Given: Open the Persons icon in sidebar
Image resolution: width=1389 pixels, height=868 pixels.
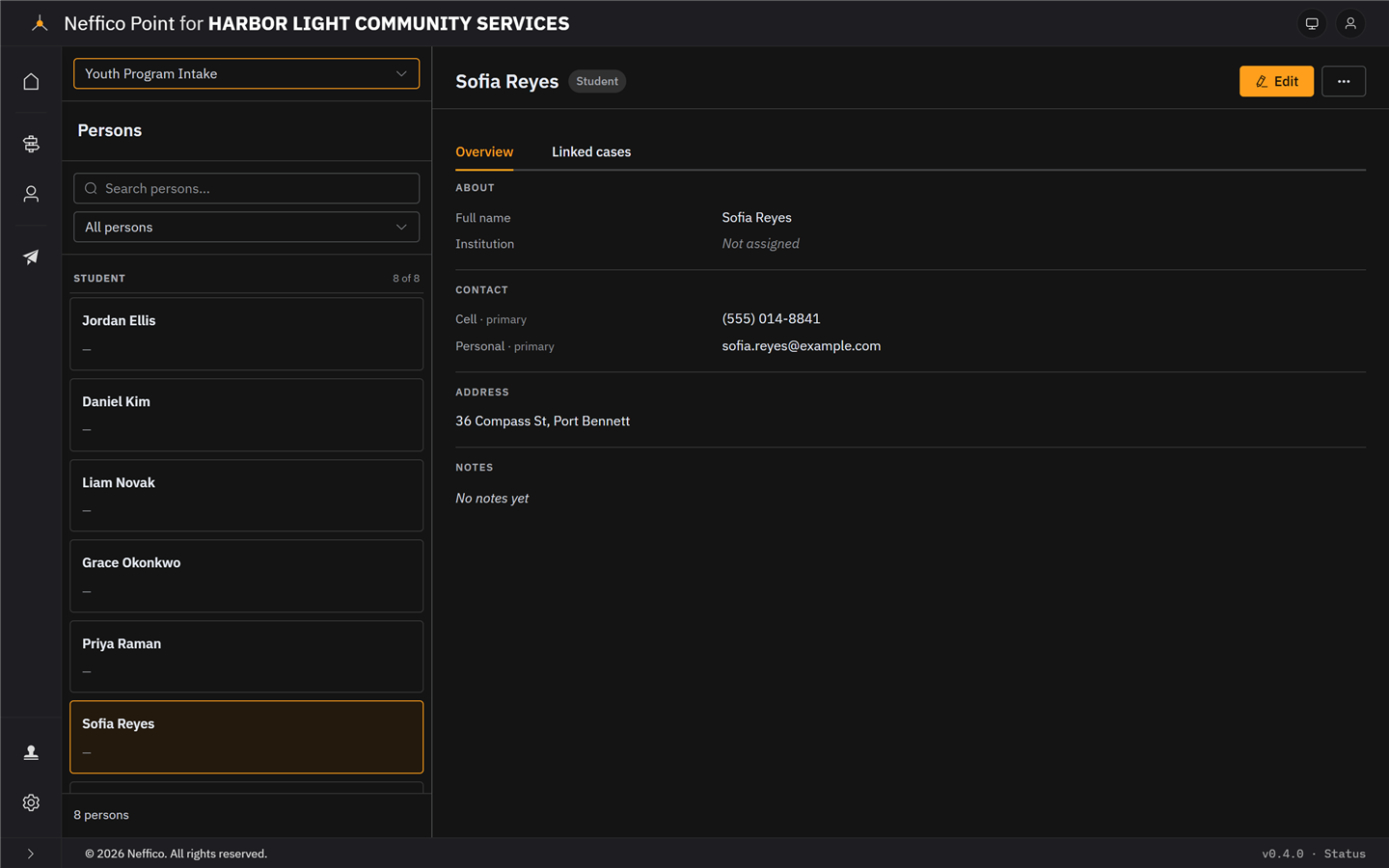Looking at the screenshot, I should point(31,194).
